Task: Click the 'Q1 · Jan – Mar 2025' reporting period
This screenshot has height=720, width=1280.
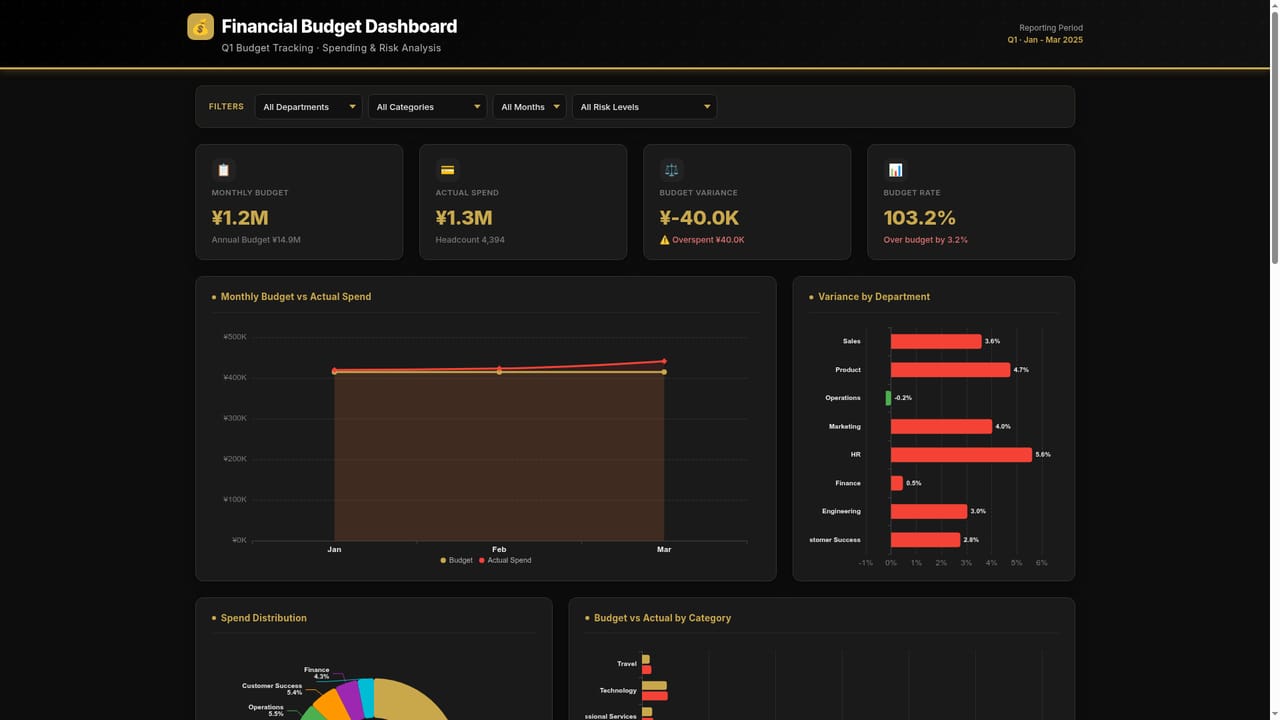Action: click(x=1045, y=40)
